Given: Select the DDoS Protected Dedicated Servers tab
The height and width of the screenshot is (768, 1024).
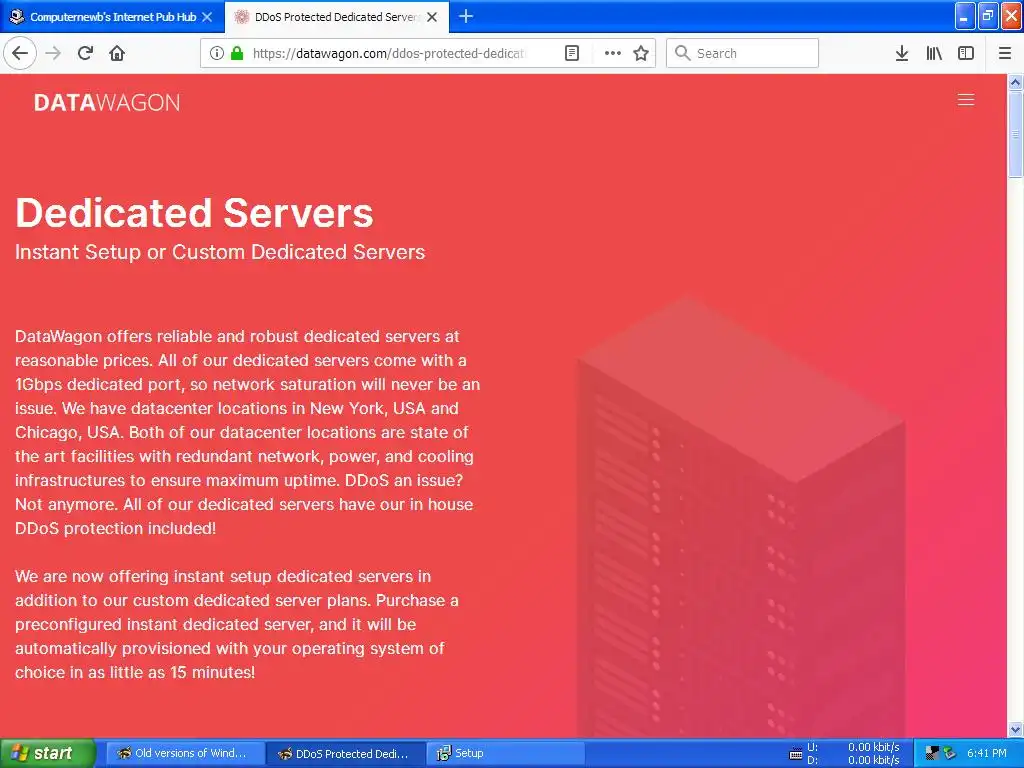Looking at the screenshot, I should click(x=336, y=17).
